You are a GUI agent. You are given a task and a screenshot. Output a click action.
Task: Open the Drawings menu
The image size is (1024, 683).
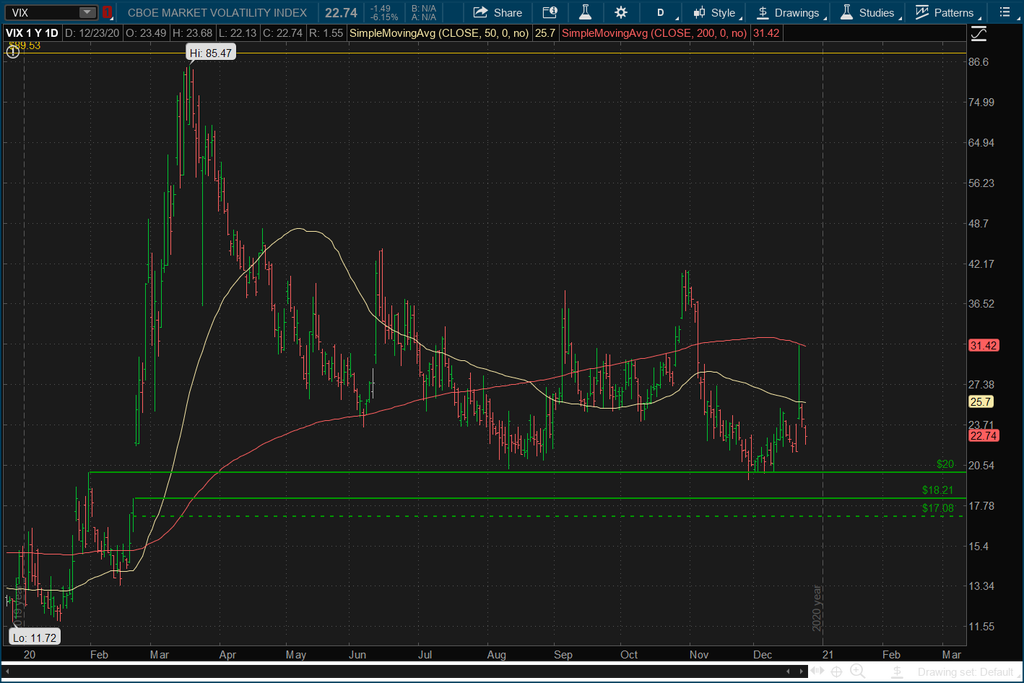790,12
